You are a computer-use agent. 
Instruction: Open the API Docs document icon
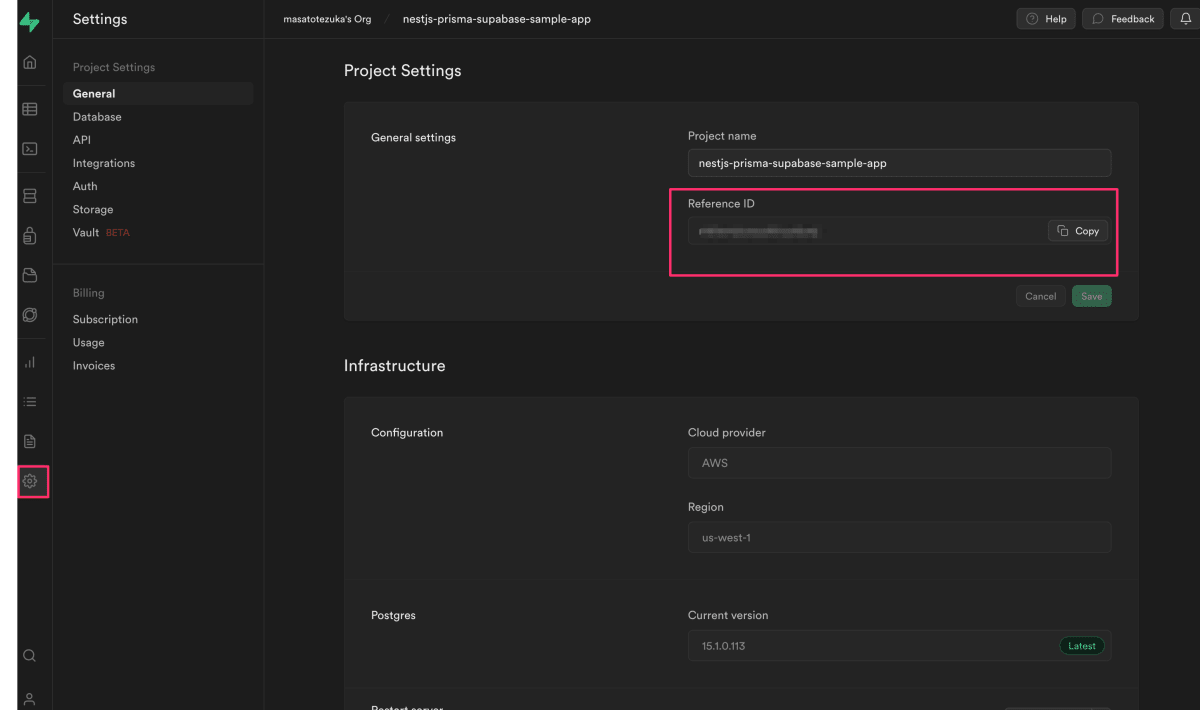coord(30,441)
